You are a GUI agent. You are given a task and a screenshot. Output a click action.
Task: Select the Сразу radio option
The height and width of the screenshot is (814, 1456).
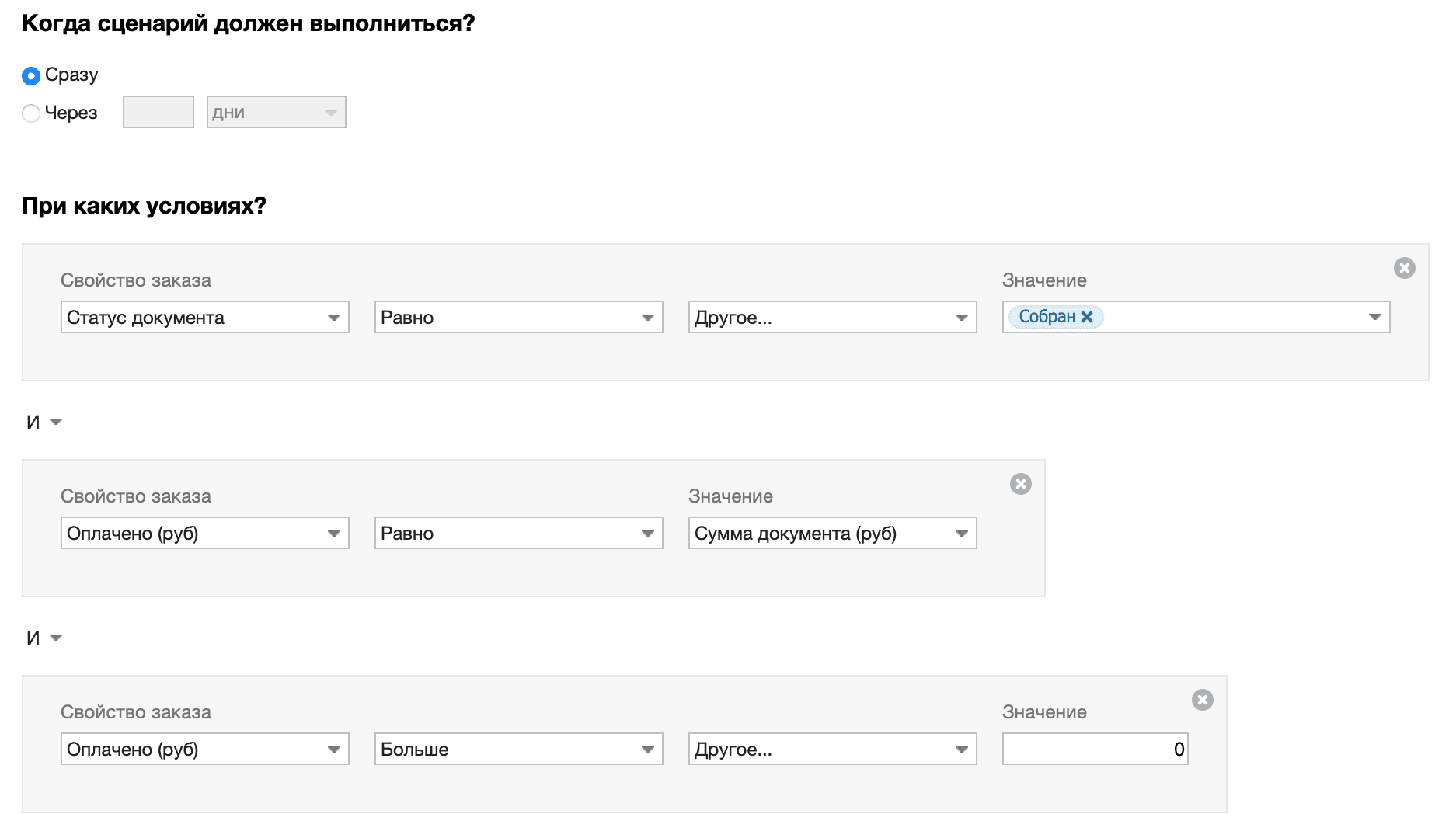31,76
